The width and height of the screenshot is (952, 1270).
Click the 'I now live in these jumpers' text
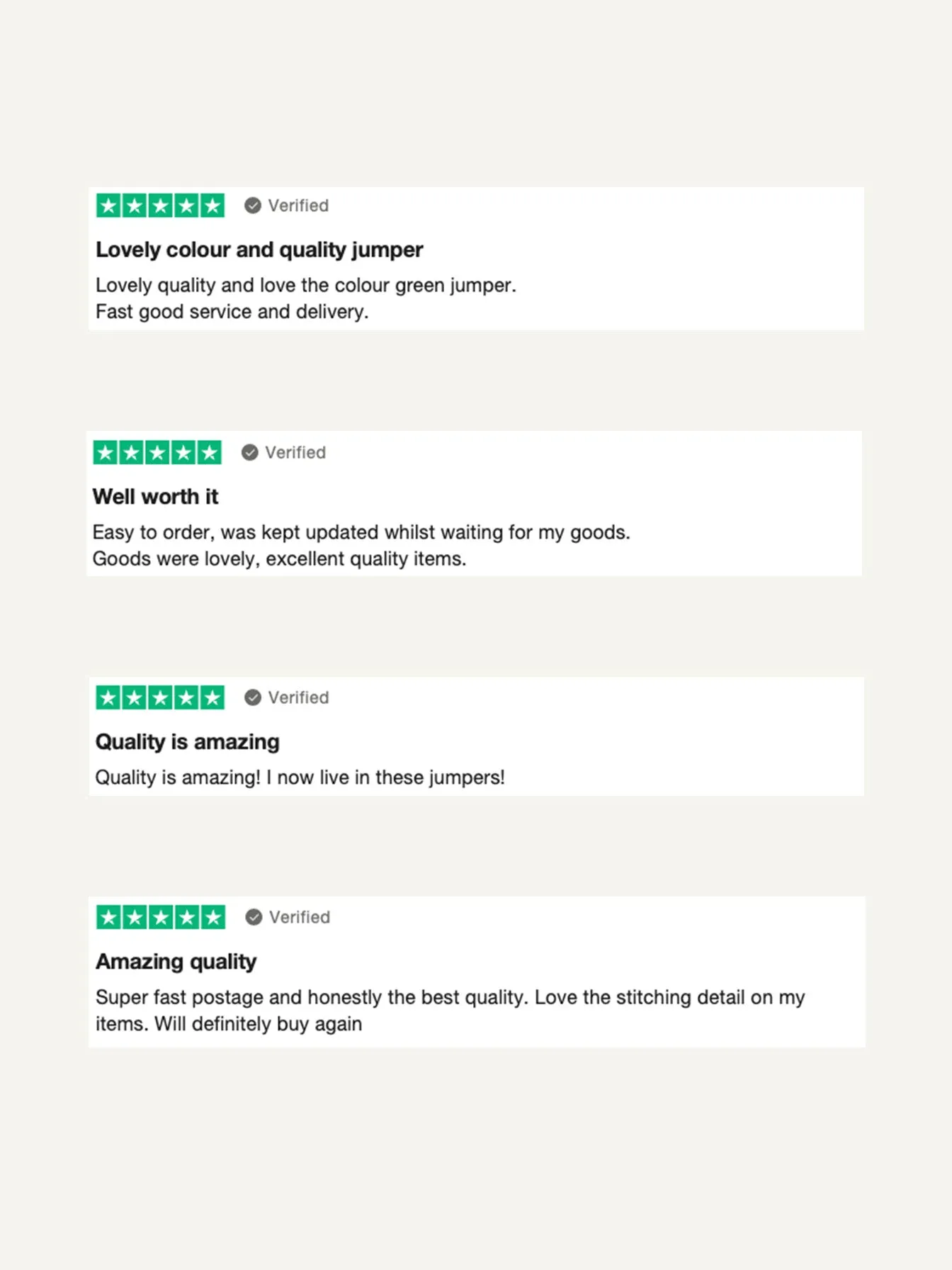[x=385, y=777]
